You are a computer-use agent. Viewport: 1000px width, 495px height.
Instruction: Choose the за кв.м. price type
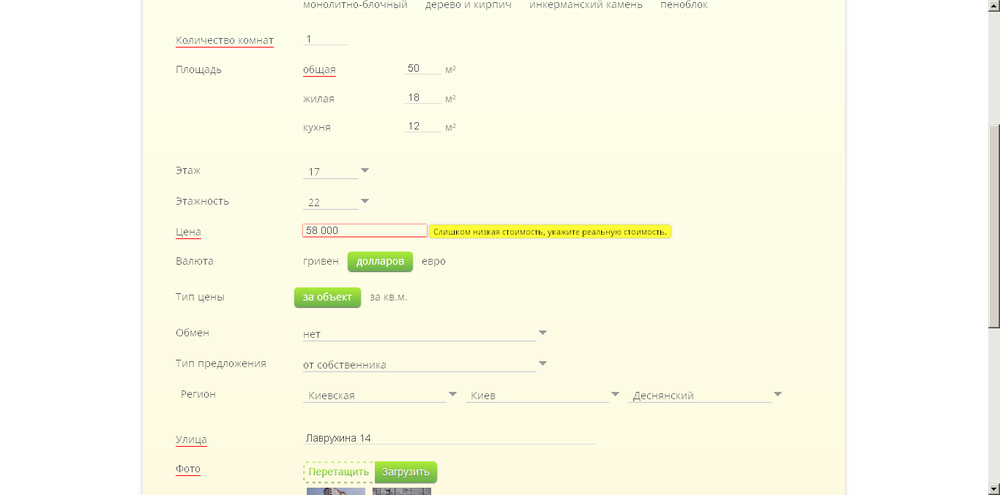coord(388,297)
